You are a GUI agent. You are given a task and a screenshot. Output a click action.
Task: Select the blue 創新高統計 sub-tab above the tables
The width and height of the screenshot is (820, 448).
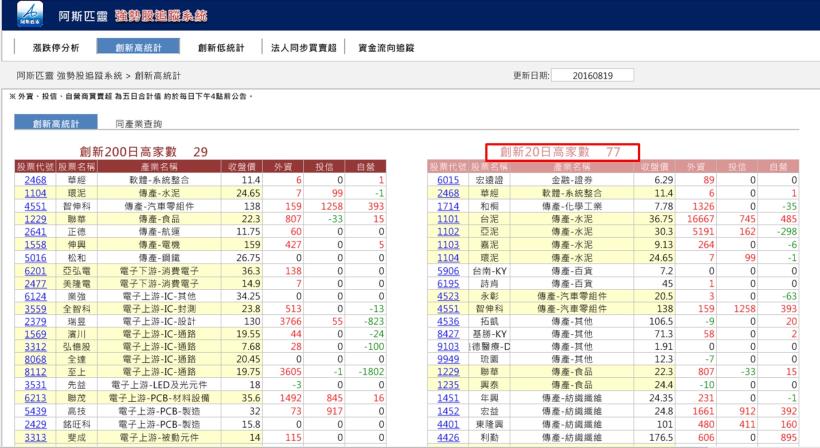click(55, 123)
